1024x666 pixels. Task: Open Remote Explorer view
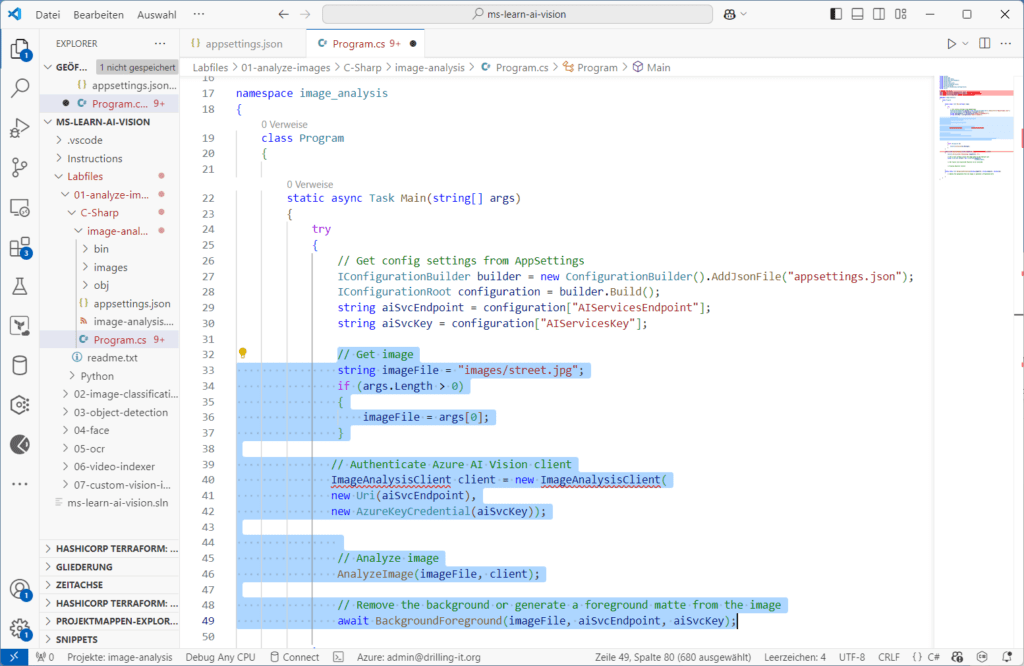[20, 208]
